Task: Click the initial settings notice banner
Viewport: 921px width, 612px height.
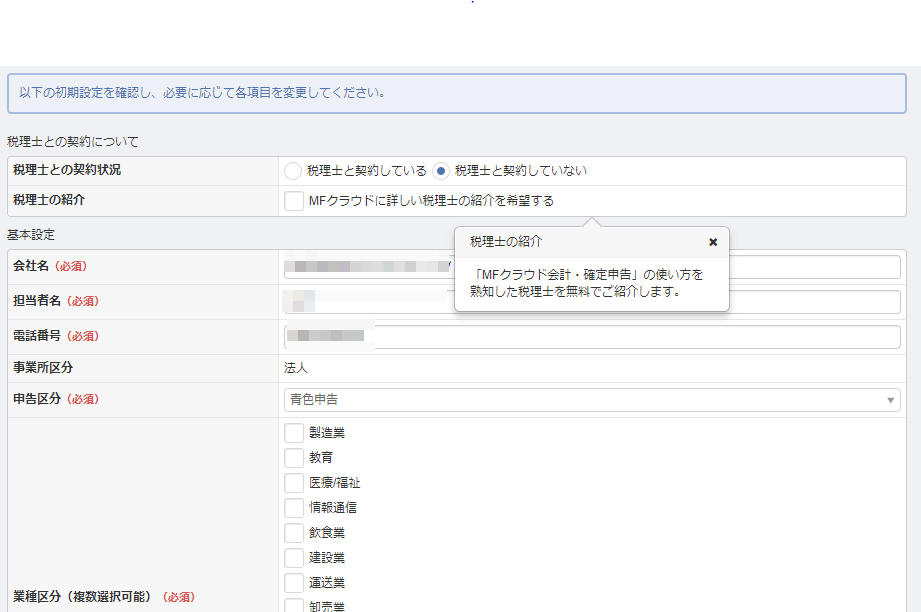Action: [460, 92]
